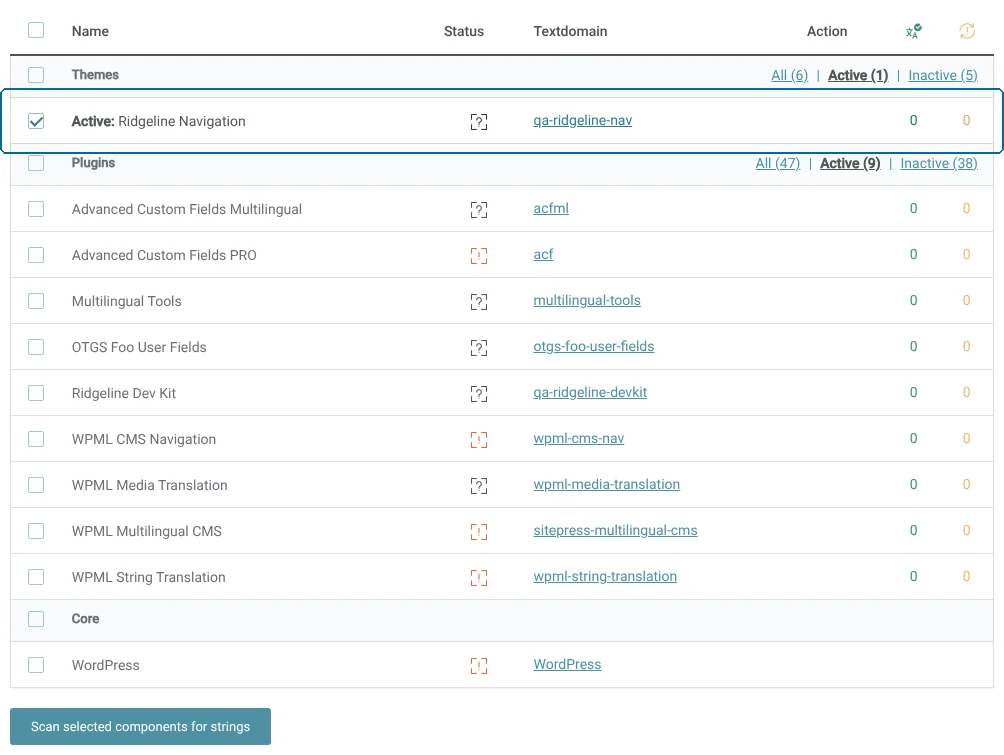This screenshot has width=1004, height=755.
Task: Tick the WPML String Translation checkbox
Action: click(36, 578)
